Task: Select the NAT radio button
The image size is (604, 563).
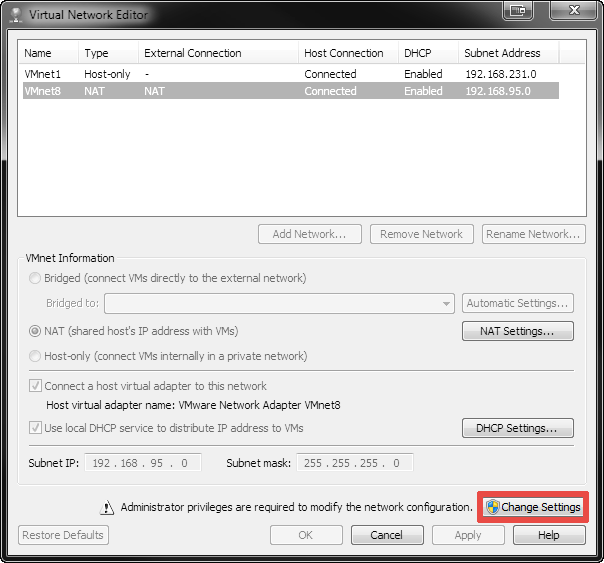Action: click(35, 331)
